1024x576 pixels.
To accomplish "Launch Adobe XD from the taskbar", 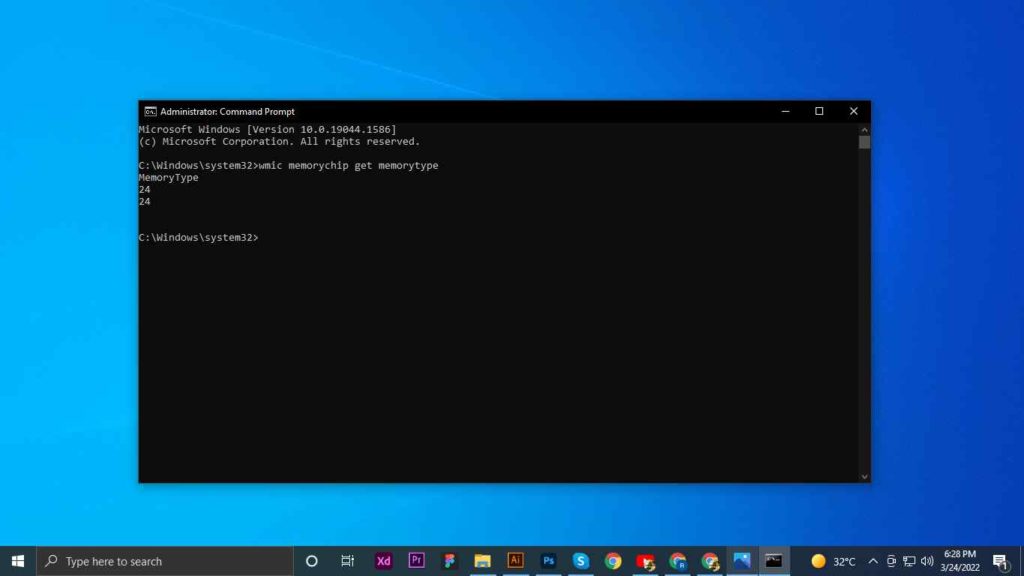I will coord(383,561).
